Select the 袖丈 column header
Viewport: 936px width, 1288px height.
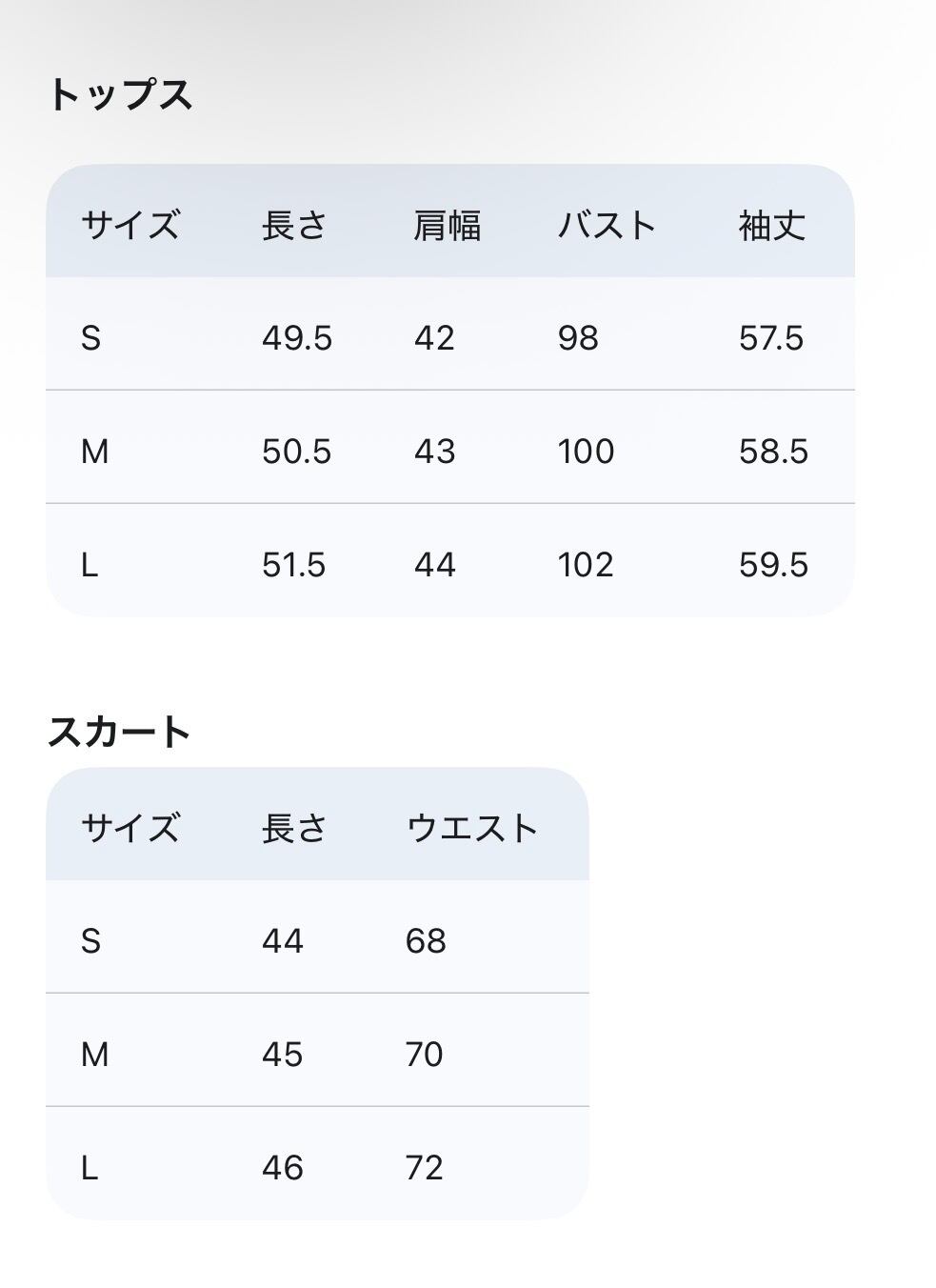(772, 226)
